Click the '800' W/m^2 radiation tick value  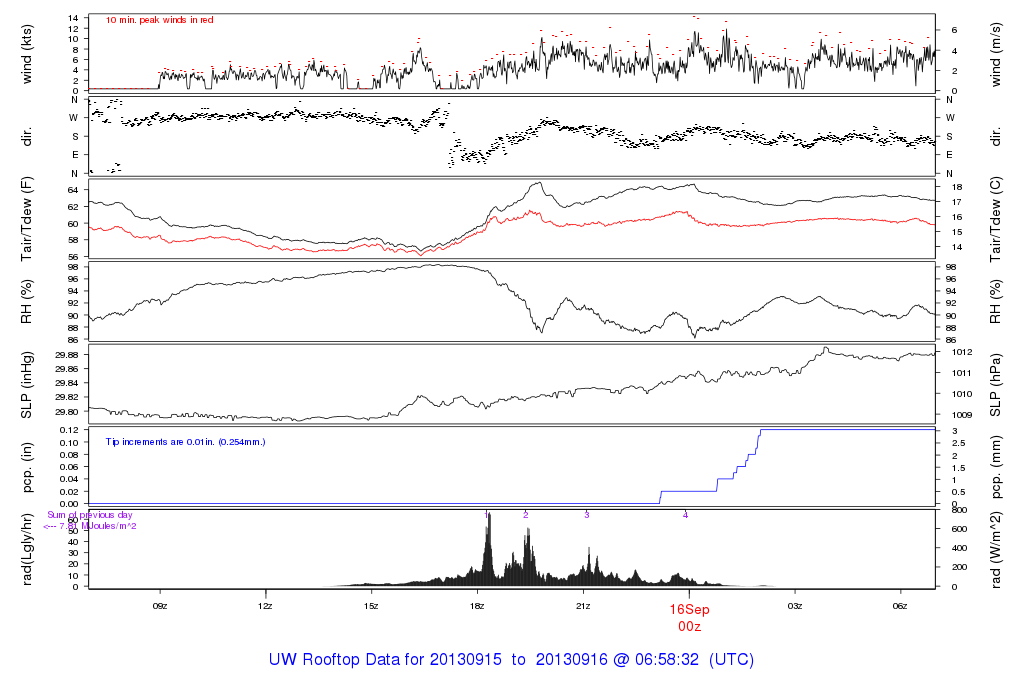pyautogui.click(x=959, y=510)
